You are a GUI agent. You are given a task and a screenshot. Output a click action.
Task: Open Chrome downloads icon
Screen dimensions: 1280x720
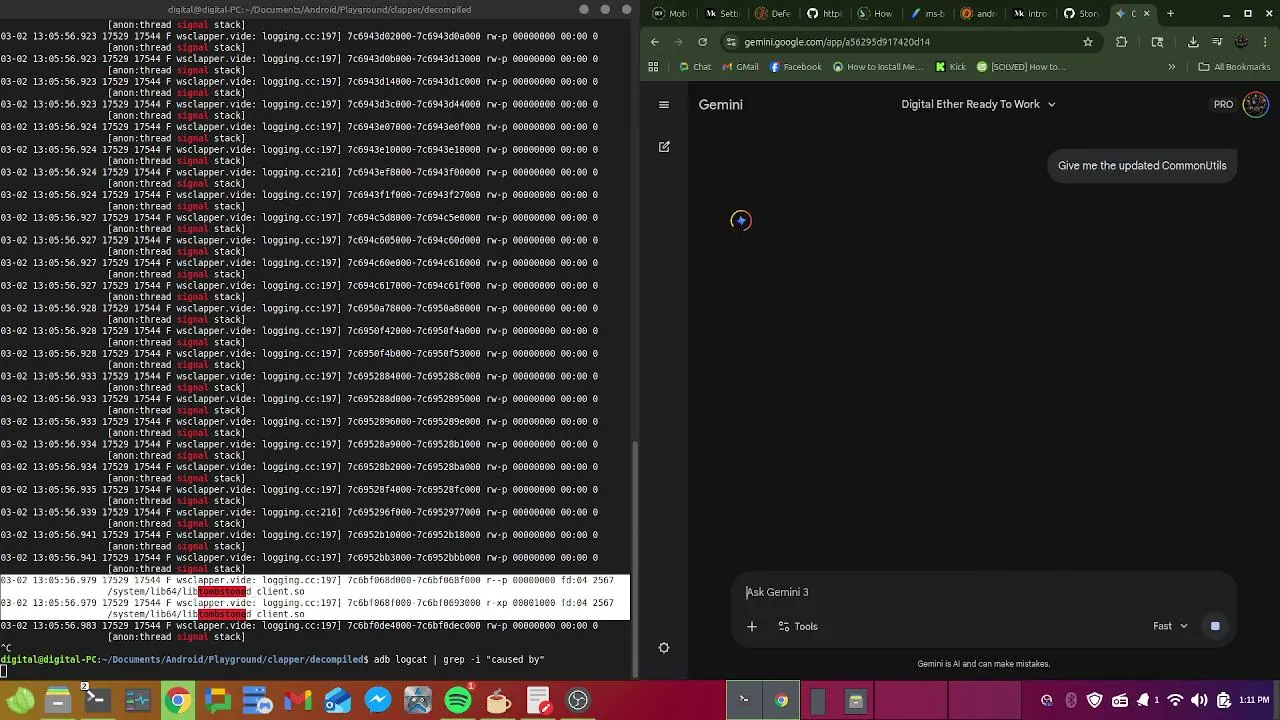tap(1193, 42)
